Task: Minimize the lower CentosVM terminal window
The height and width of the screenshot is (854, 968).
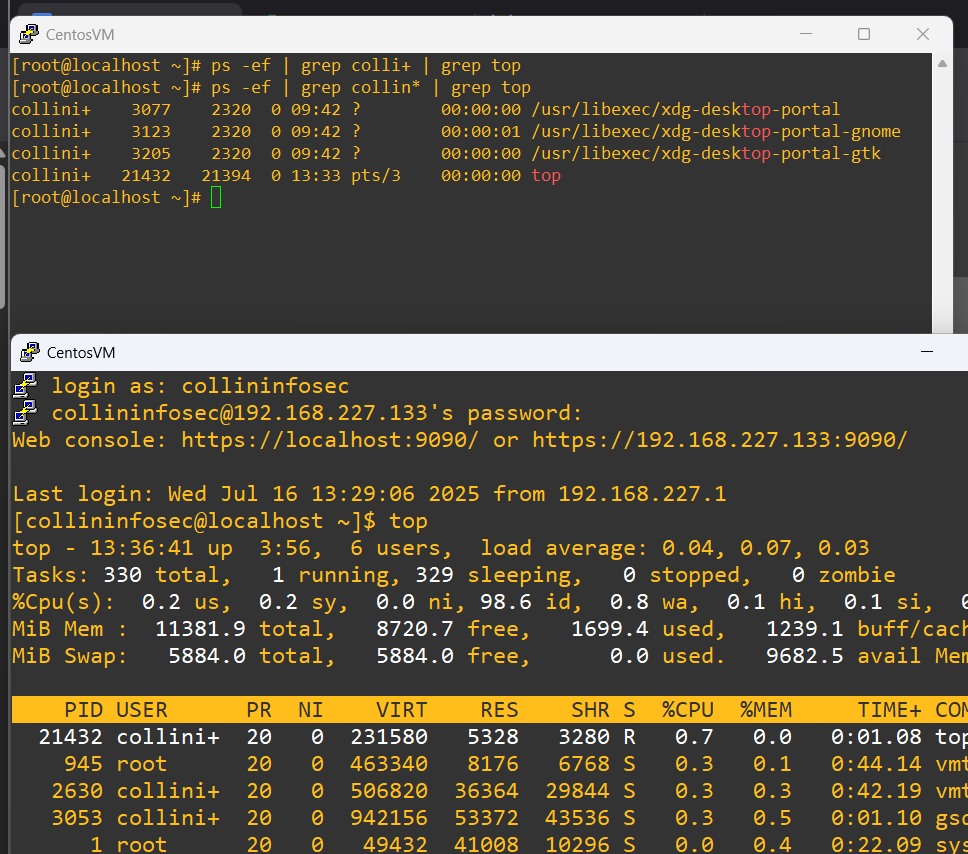Action: [928, 352]
